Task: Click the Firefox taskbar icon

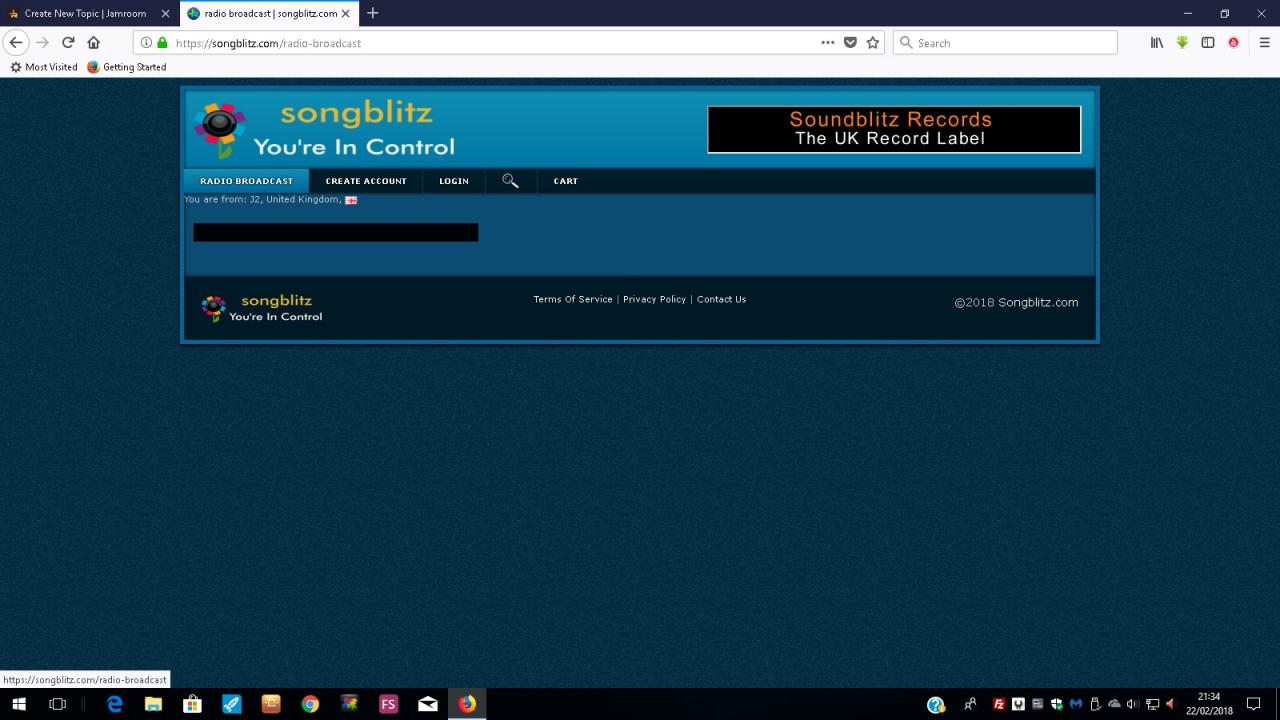Action: (467, 704)
